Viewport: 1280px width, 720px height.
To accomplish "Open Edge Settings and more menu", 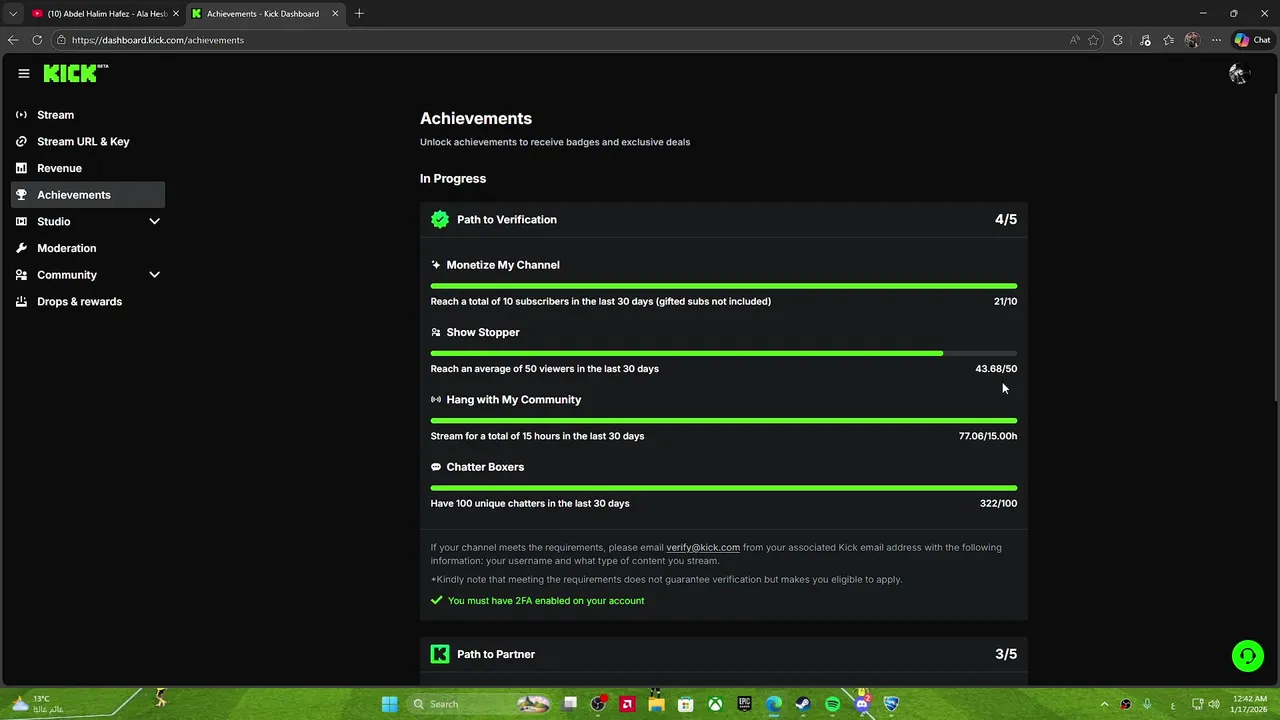I will click(1216, 40).
